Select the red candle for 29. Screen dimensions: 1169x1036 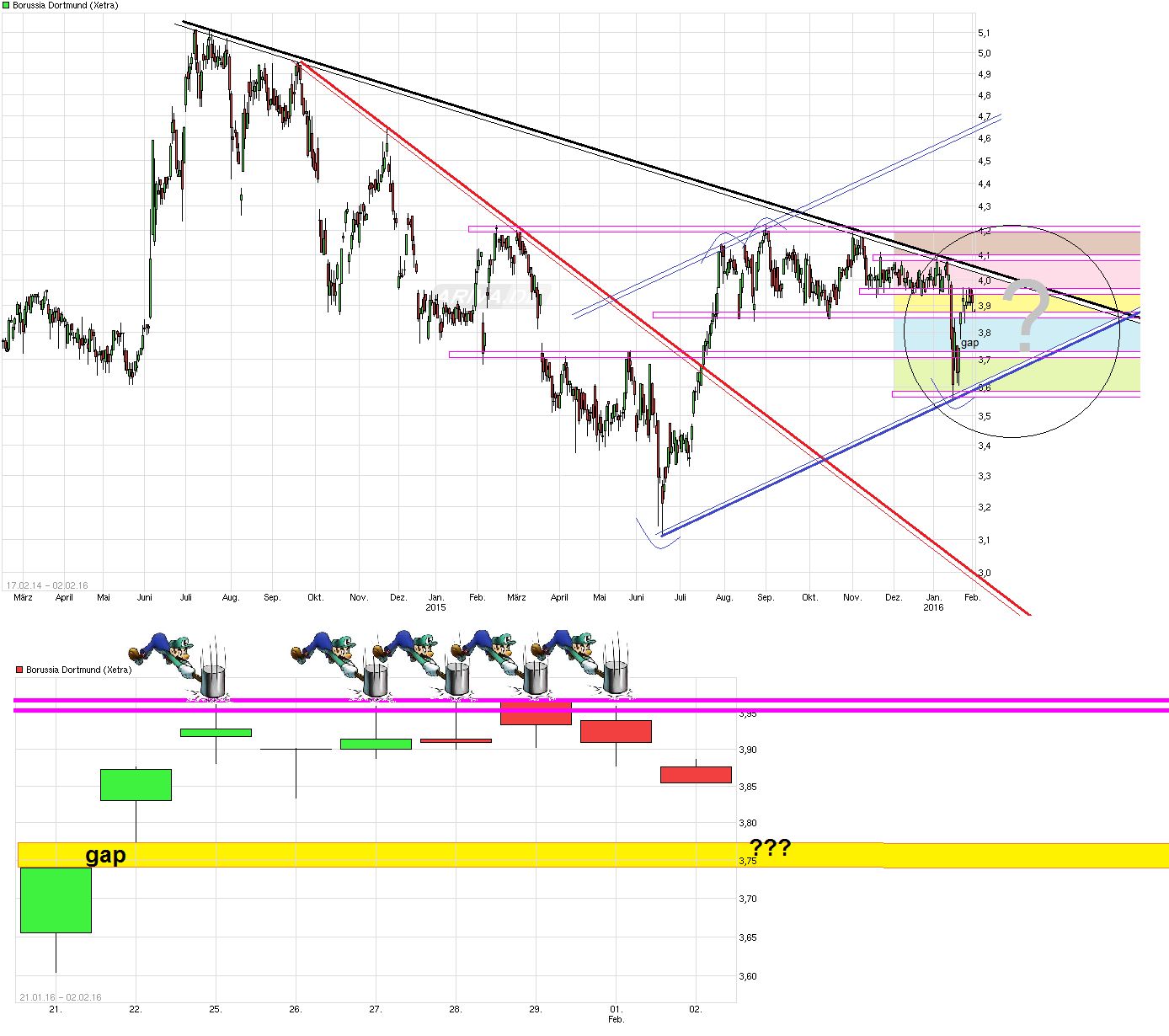[x=536, y=713]
